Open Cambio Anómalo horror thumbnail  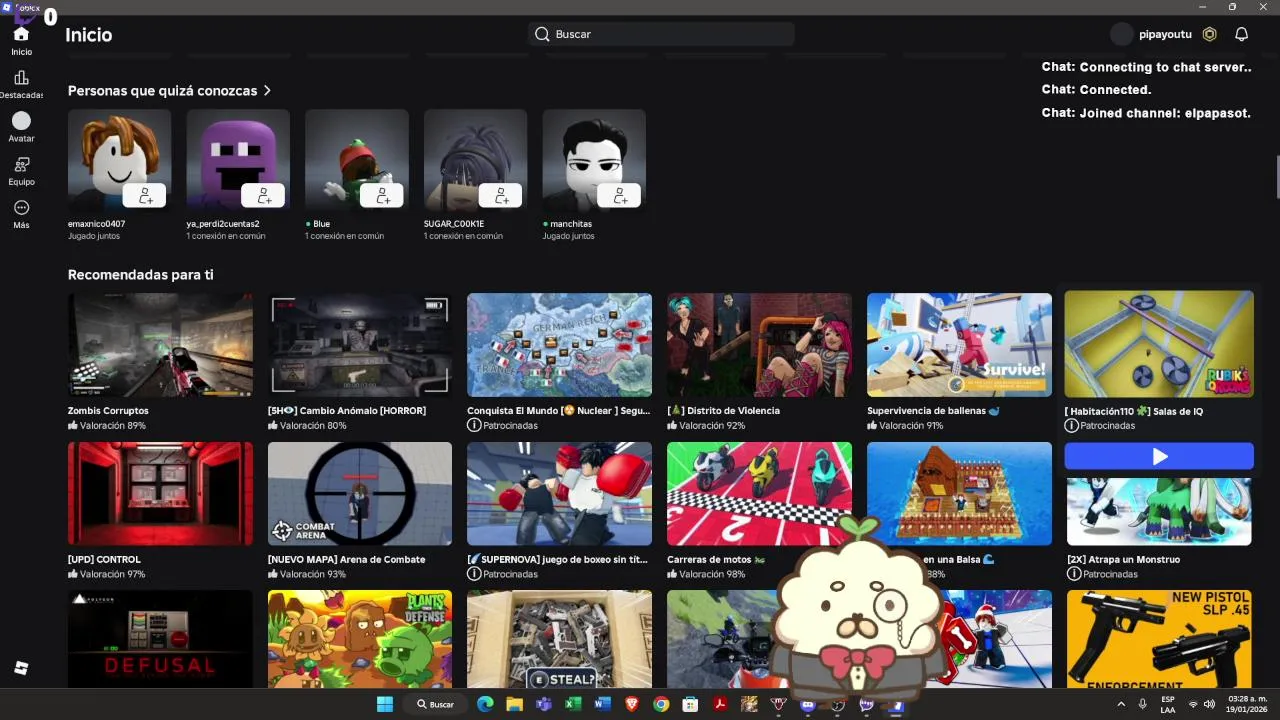pyautogui.click(x=360, y=345)
